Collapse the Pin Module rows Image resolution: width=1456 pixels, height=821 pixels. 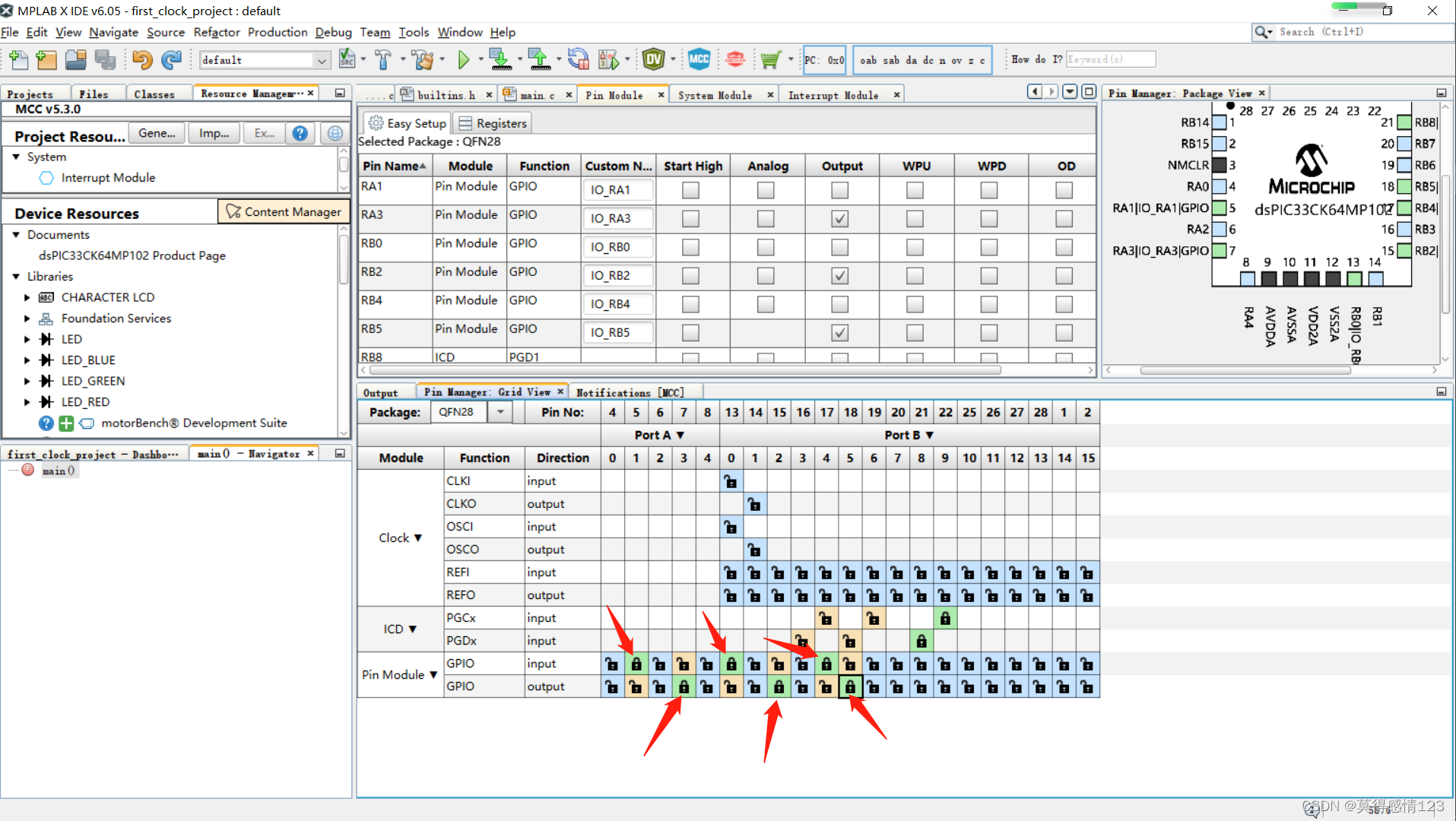[433, 675]
